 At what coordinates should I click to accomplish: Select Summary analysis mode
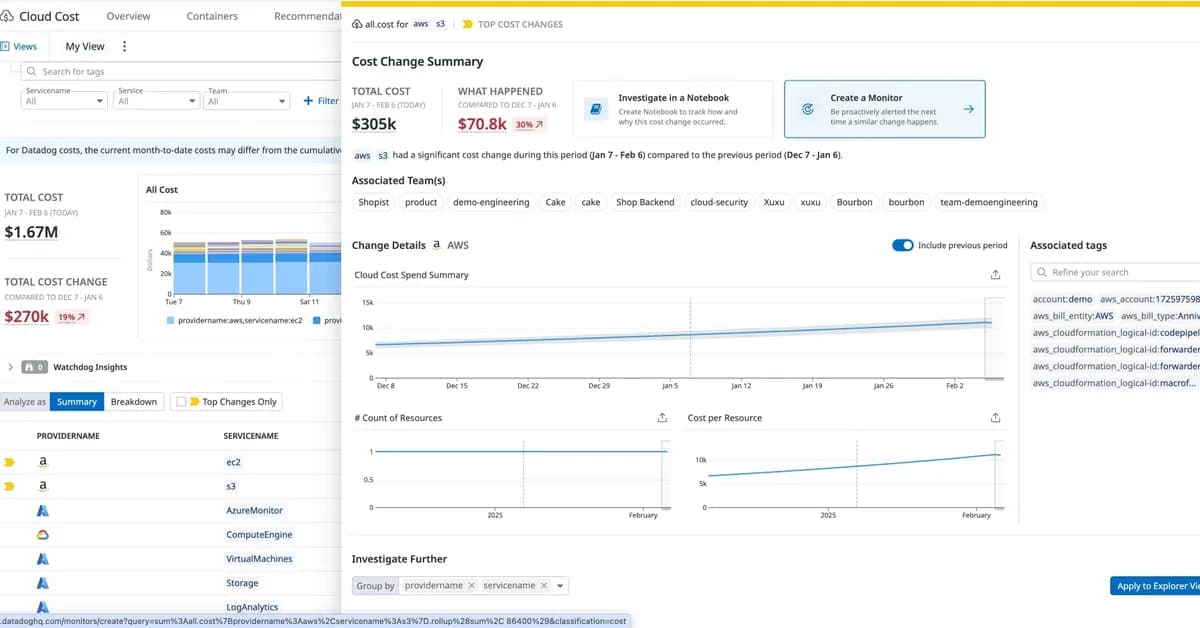coord(77,402)
